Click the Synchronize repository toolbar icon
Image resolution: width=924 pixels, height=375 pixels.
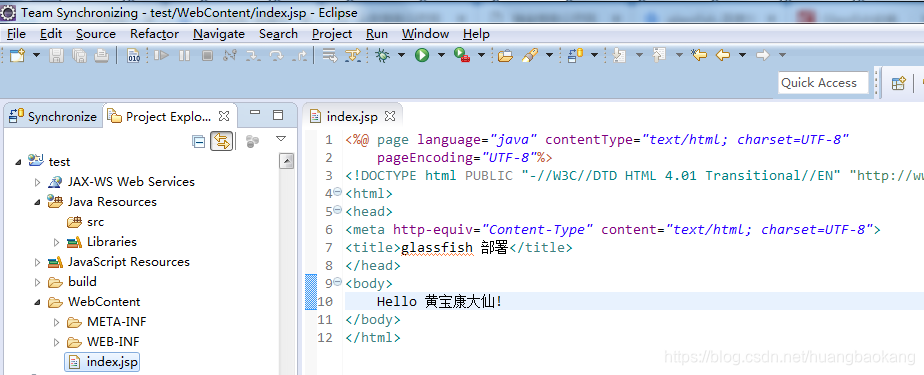(x=575, y=55)
